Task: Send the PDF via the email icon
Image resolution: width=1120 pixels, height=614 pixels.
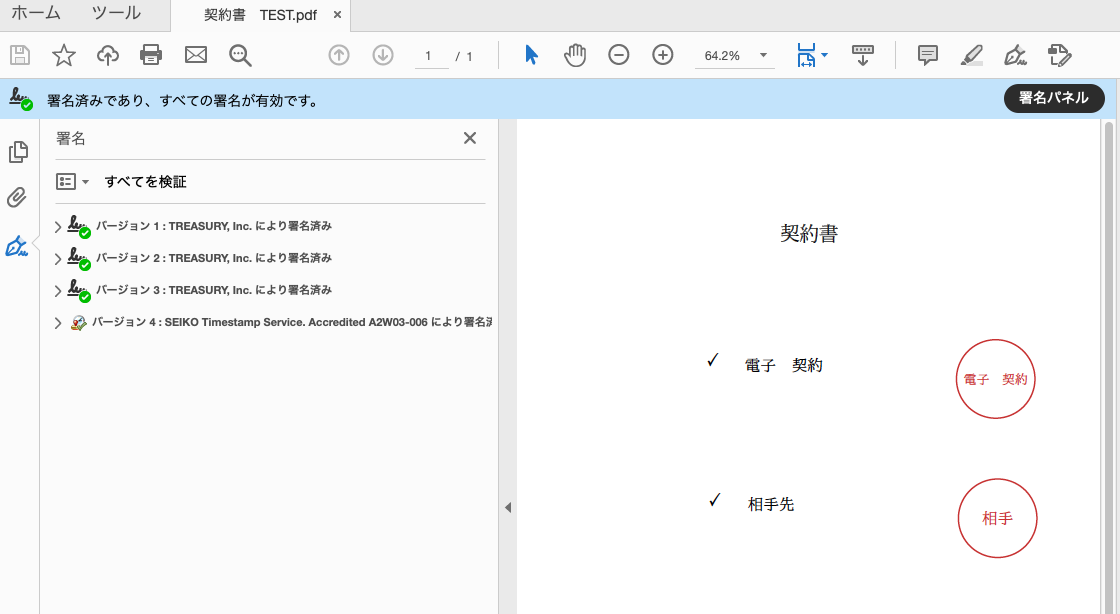Action: pyautogui.click(x=195, y=55)
